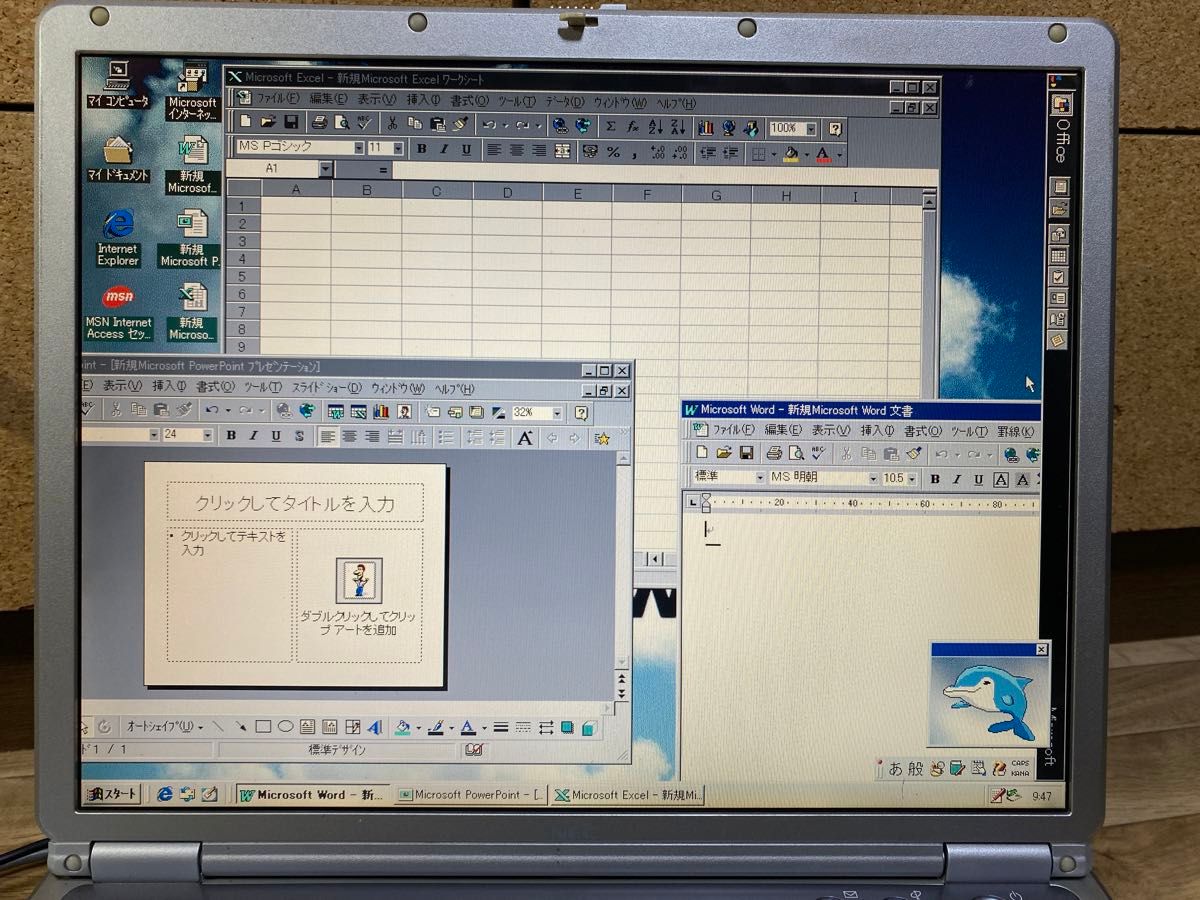Click the Word Print icon
The height and width of the screenshot is (900, 1200).
774,453
